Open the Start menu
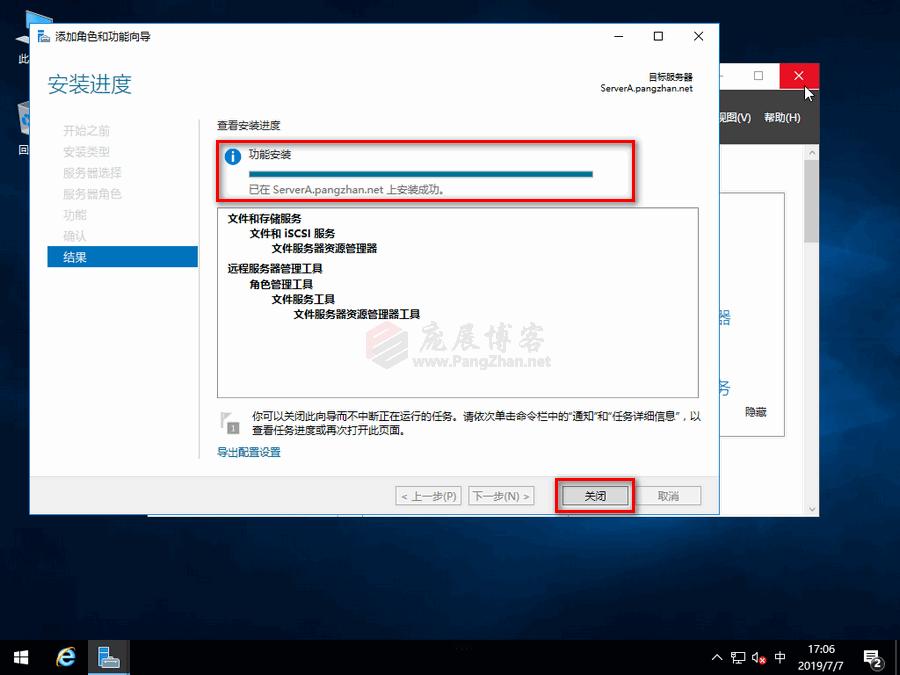This screenshot has width=900, height=675. 20,657
